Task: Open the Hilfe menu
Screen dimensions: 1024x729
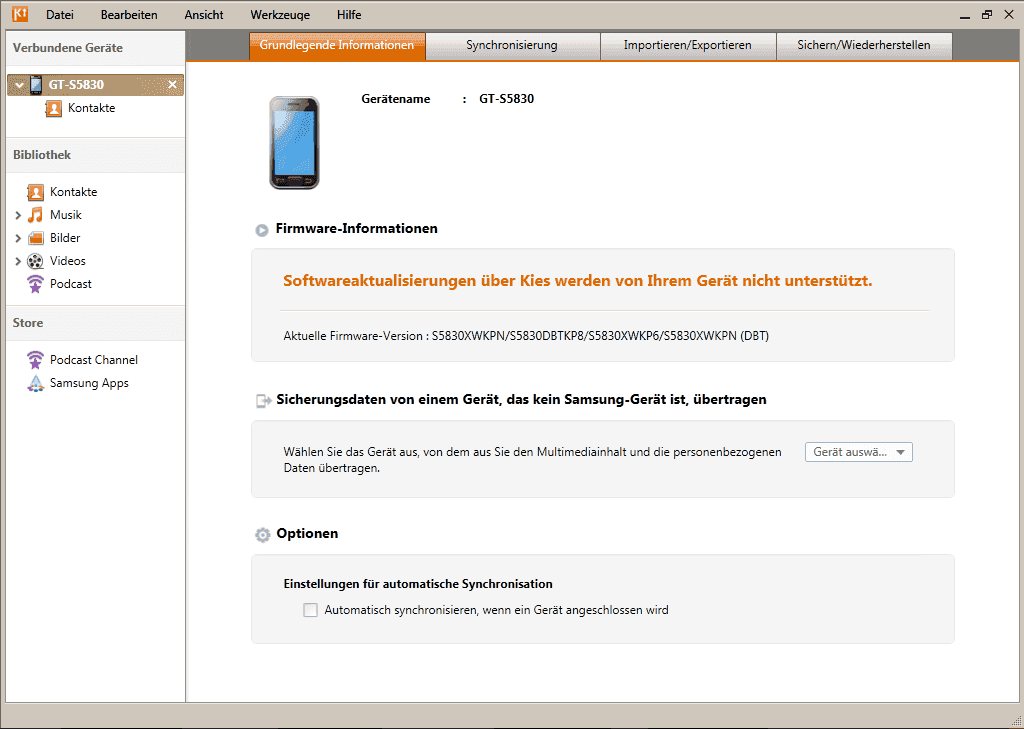Action: pos(349,14)
